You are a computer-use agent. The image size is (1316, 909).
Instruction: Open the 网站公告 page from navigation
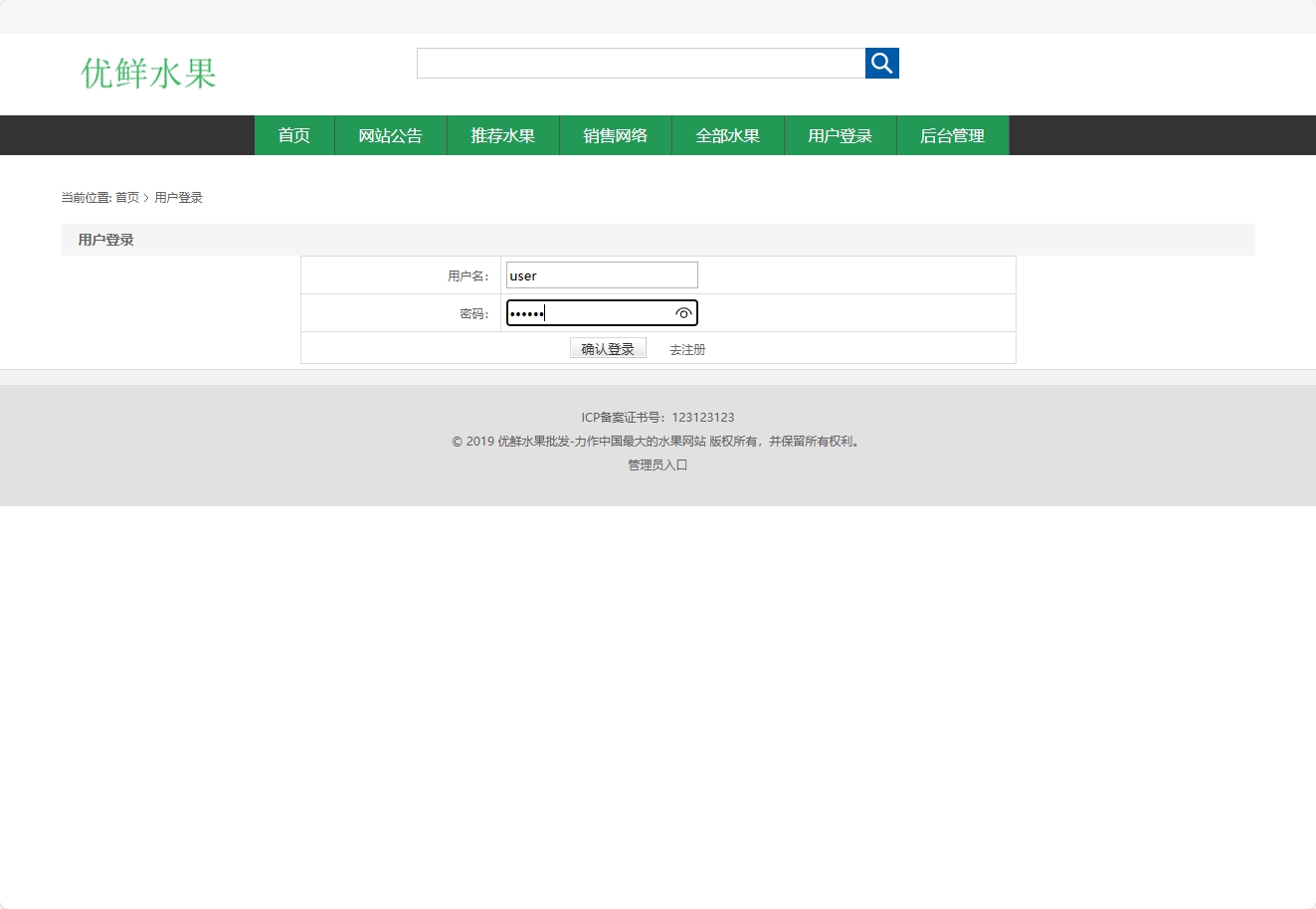pos(390,135)
